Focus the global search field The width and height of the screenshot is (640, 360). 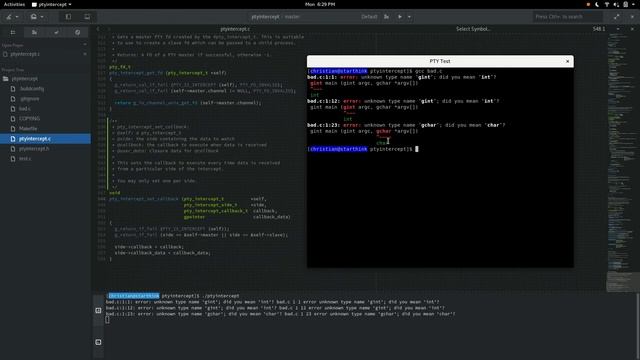[567, 17]
